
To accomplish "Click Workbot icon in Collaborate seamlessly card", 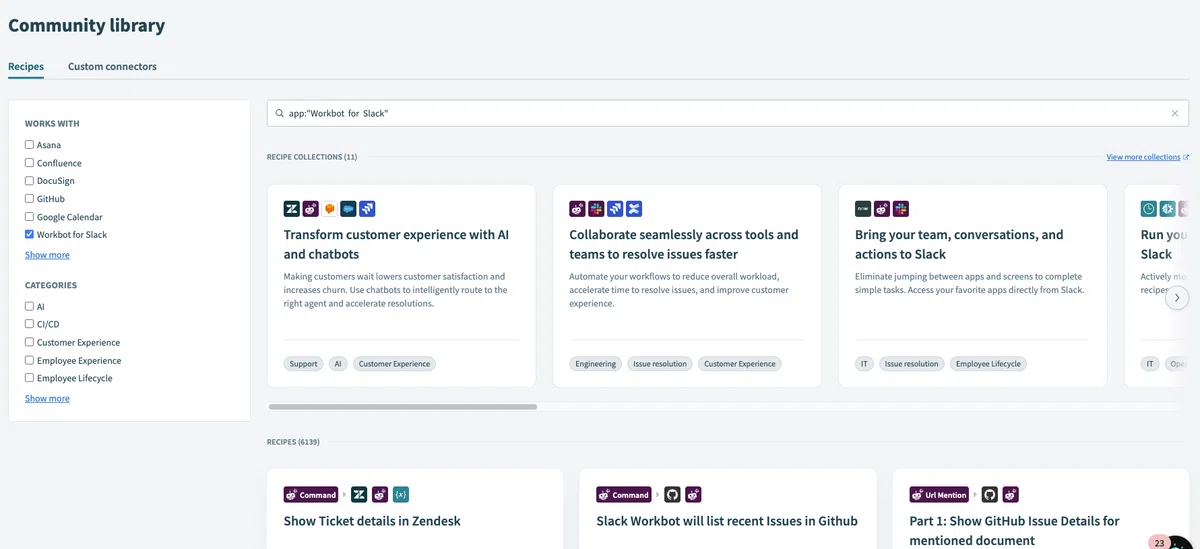I will 577,209.
